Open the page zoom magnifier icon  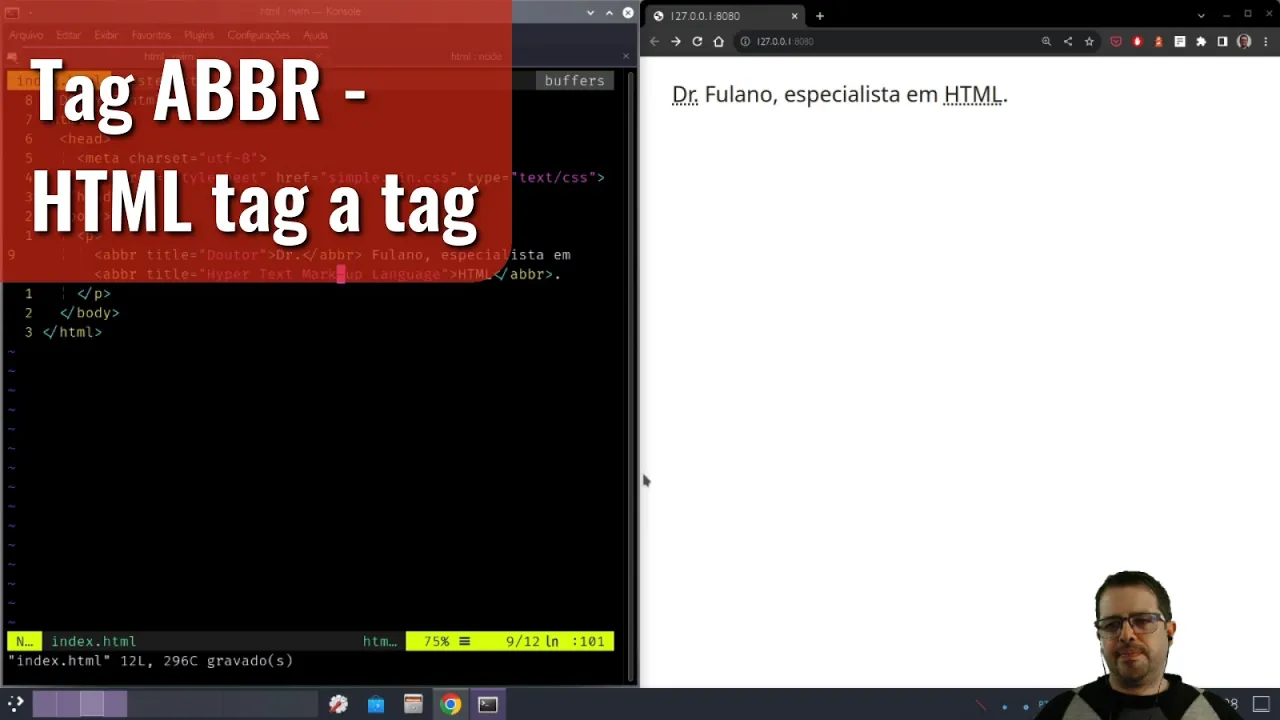(x=1046, y=41)
